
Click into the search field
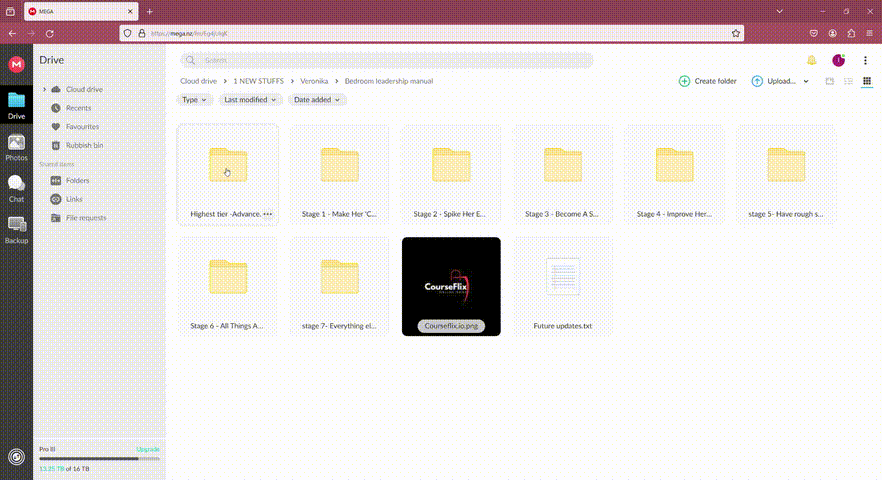point(386,60)
